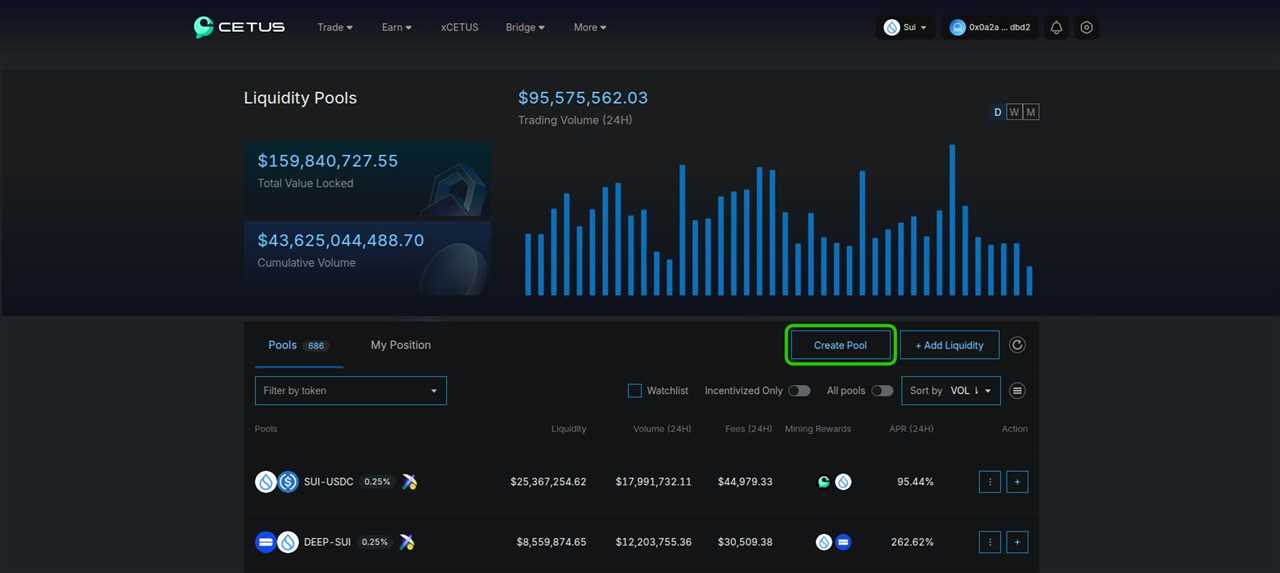The image size is (1280, 573).
Task: Switch chart to daily view D
Action: [x=997, y=112]
